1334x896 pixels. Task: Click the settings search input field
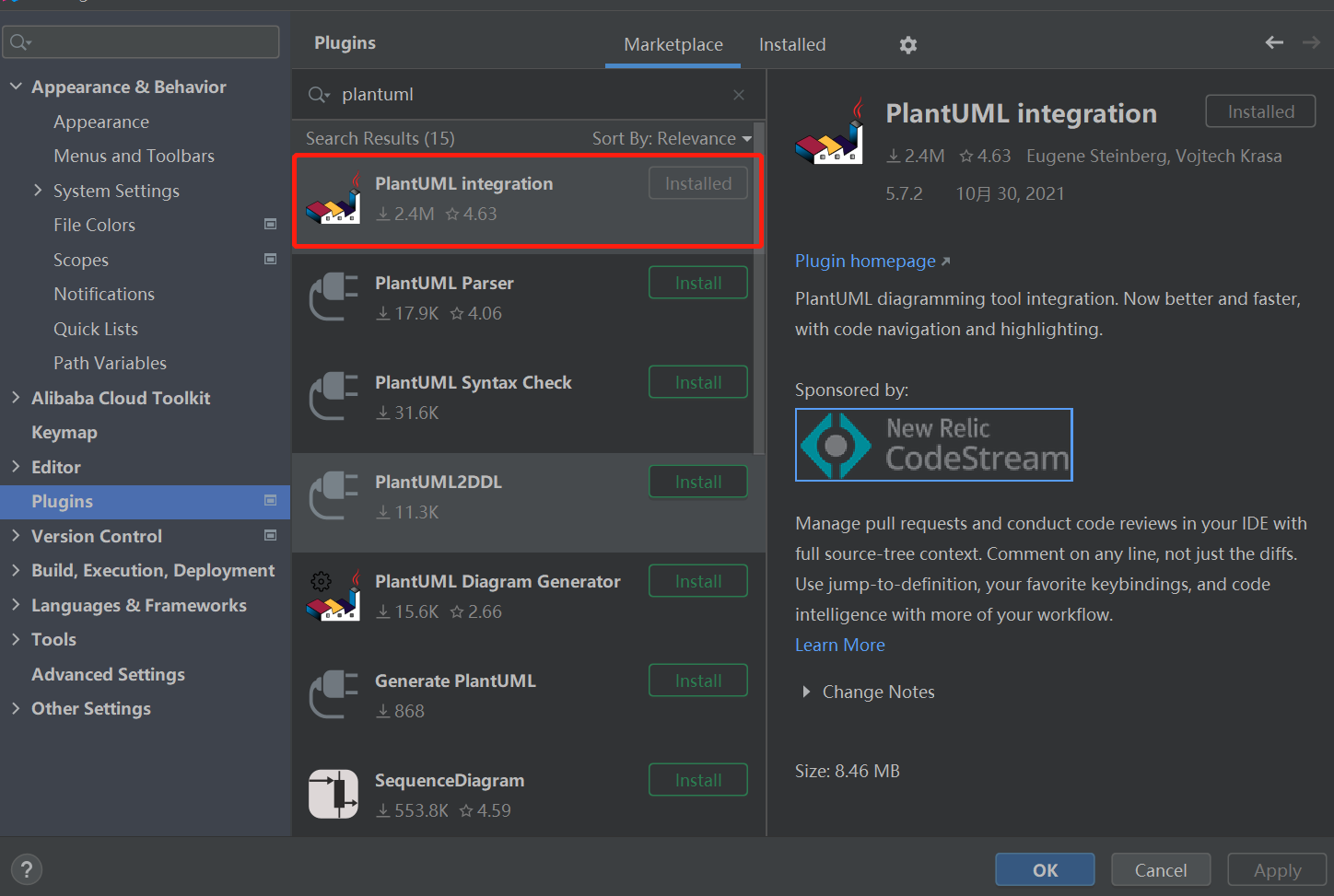pos(141,42)
